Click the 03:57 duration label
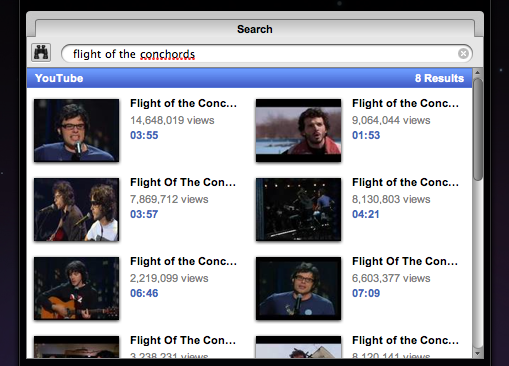Viewport: 509px width, 366px height. point(144,214)
